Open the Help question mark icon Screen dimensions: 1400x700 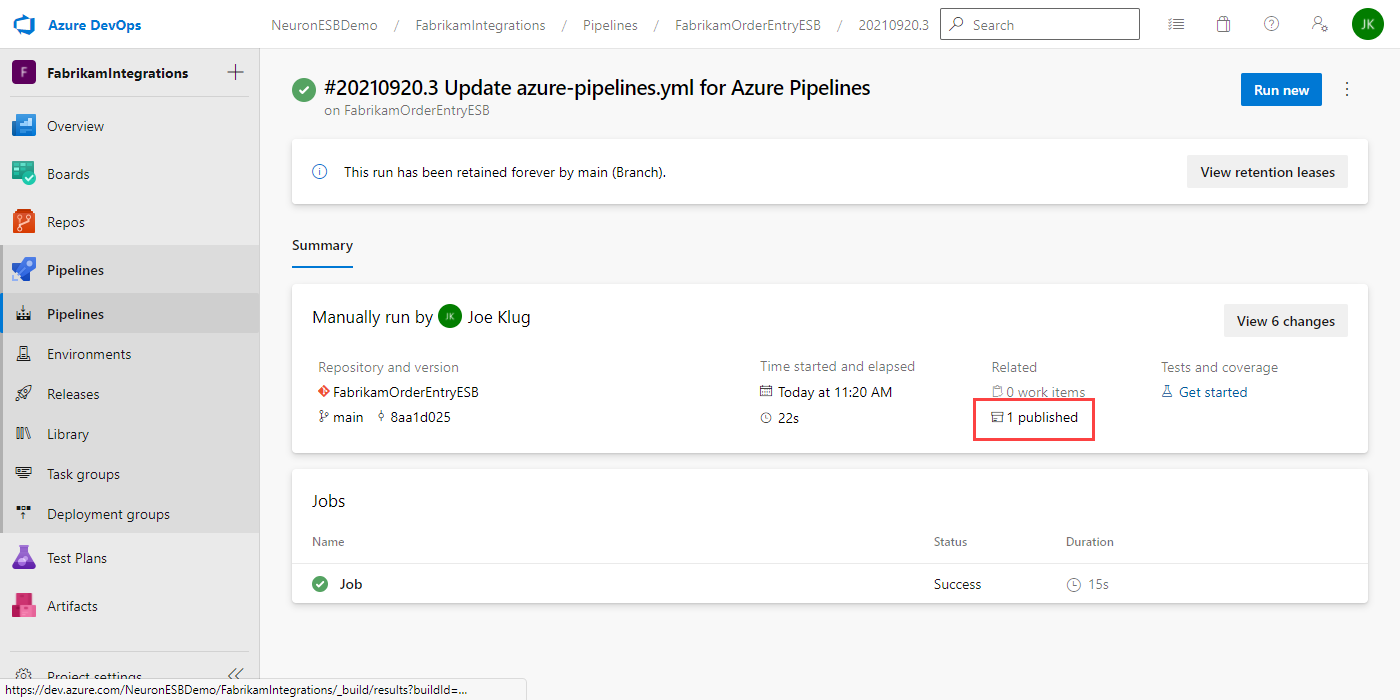[x=1271, y=24]
